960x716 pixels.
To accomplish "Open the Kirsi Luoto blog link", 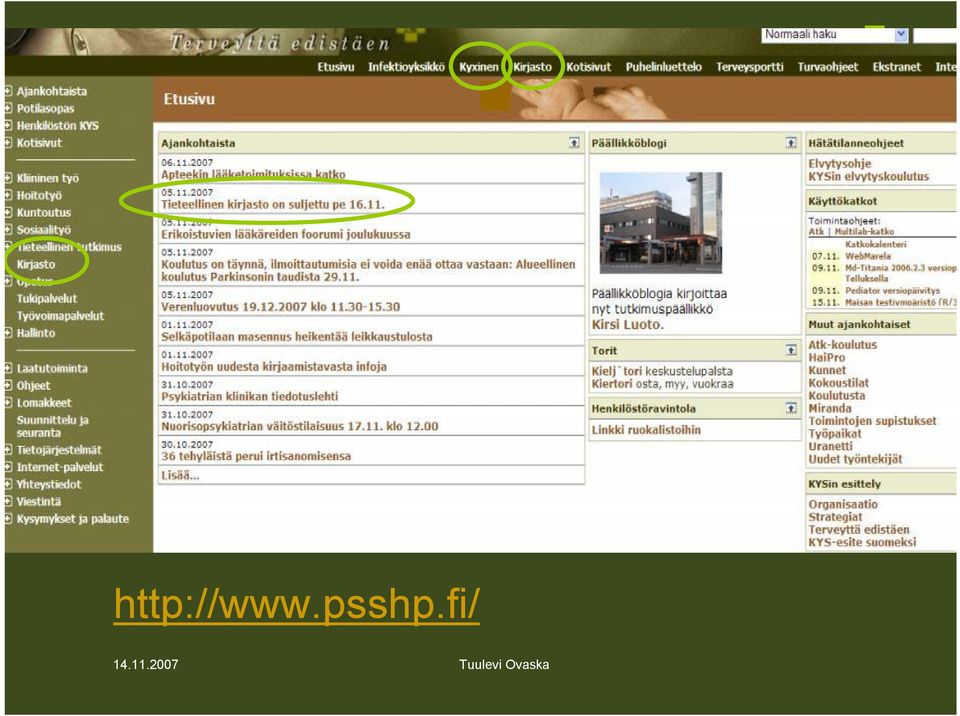I will point(627,325).
